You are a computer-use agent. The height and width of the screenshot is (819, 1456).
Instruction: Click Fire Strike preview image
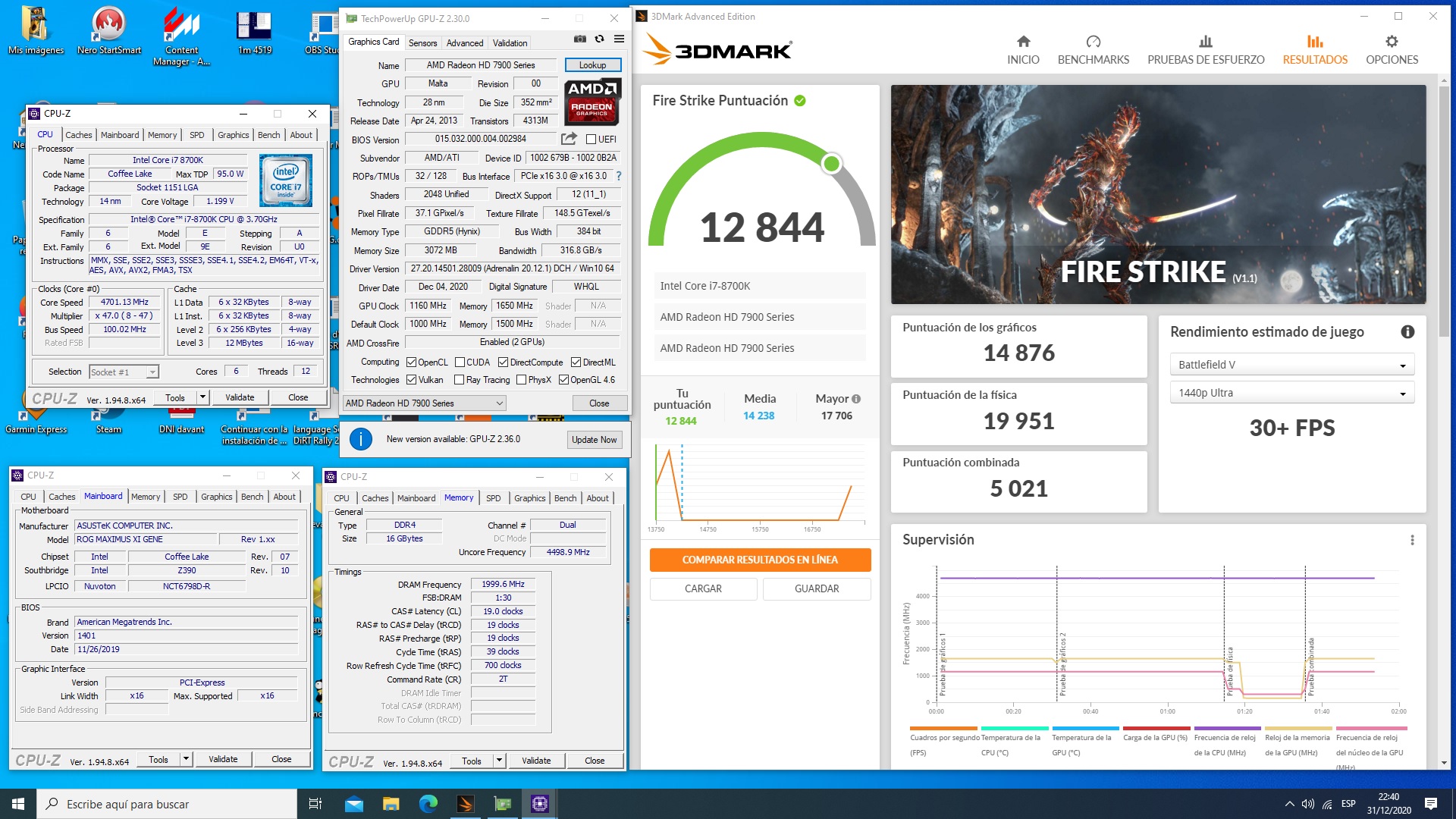(1158, 194)
